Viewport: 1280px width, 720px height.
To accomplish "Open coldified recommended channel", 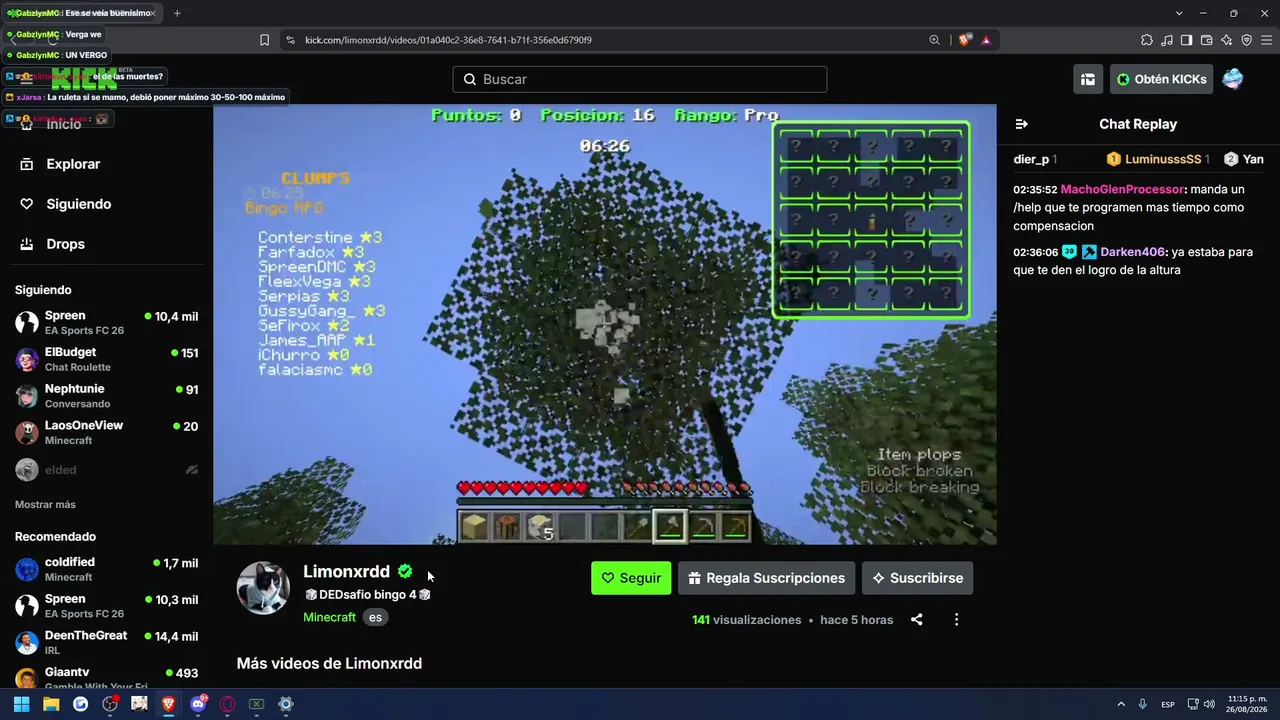I will pos(106,569).
